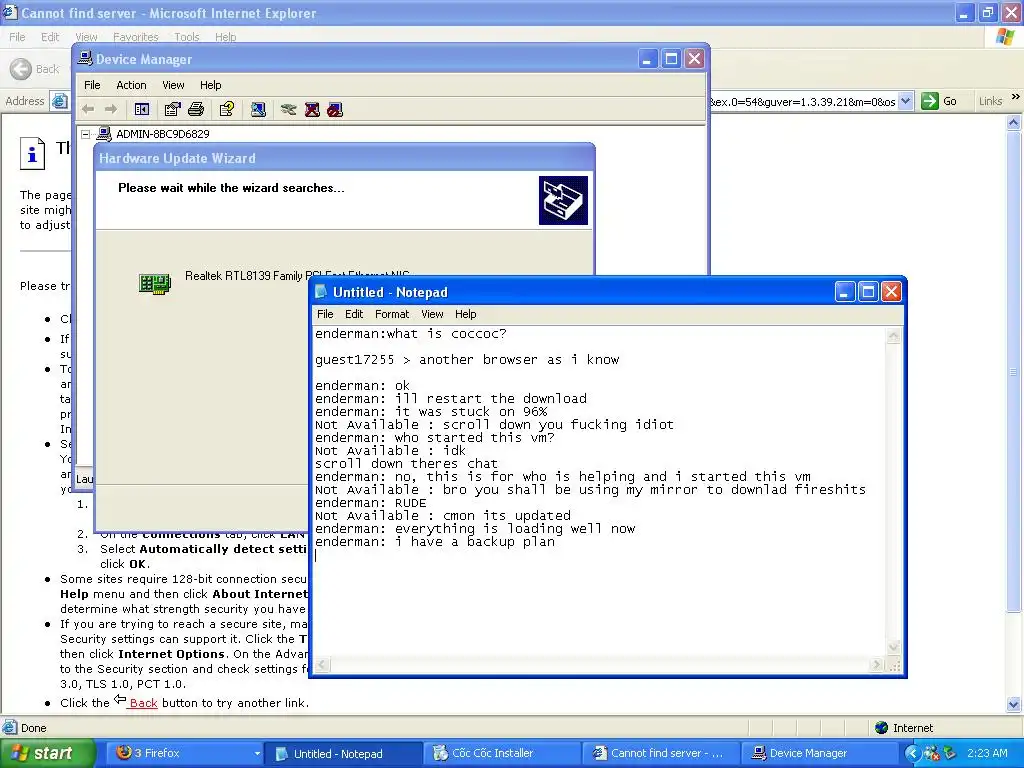
Task: Click the Device Manager title bar icon
Action: tap(85, 59)
